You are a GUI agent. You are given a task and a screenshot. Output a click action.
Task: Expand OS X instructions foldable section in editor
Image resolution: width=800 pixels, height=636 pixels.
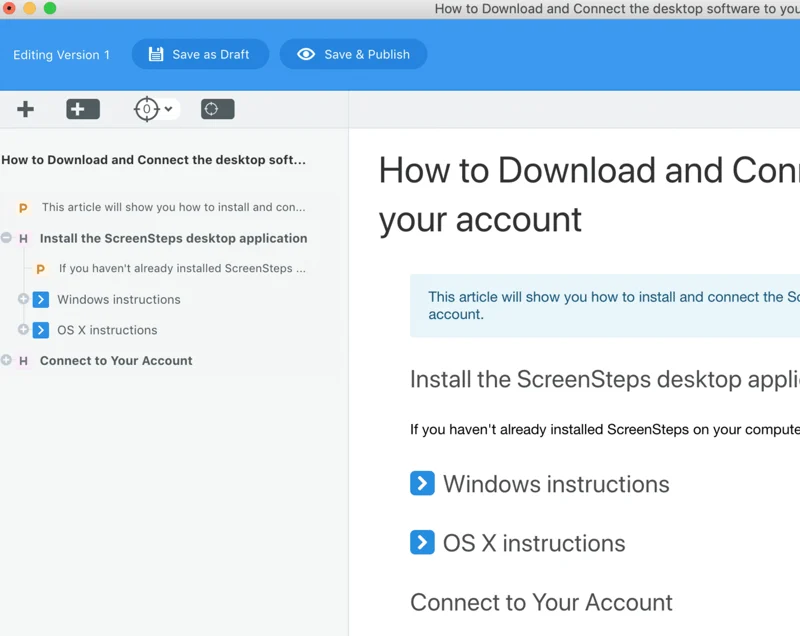tap(422, 542)
